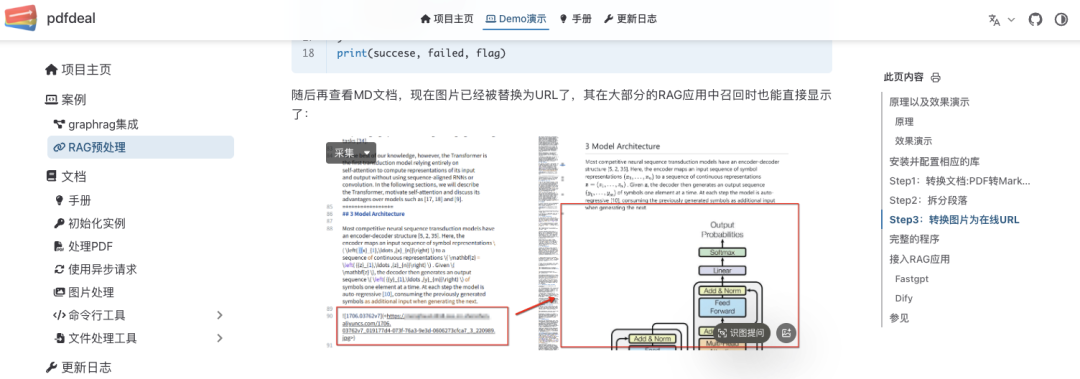Open the GitHub repository icon
This screenshot has width=1080, height=379.
[1035, 19]
